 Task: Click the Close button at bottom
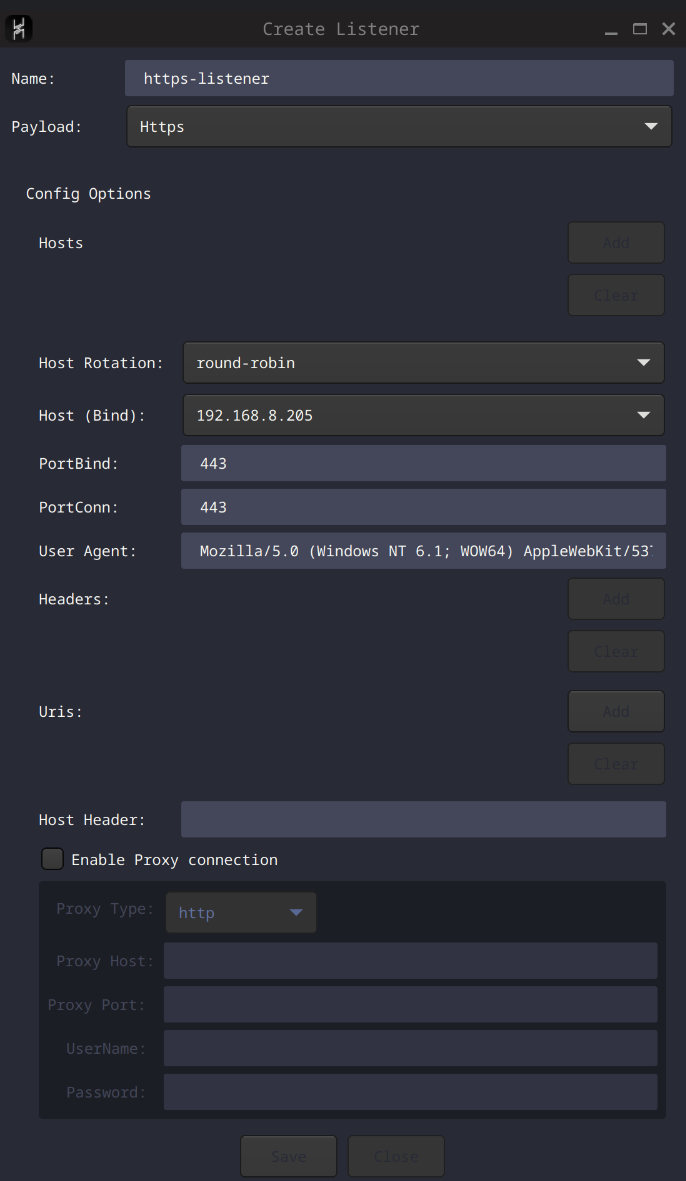396,1156
